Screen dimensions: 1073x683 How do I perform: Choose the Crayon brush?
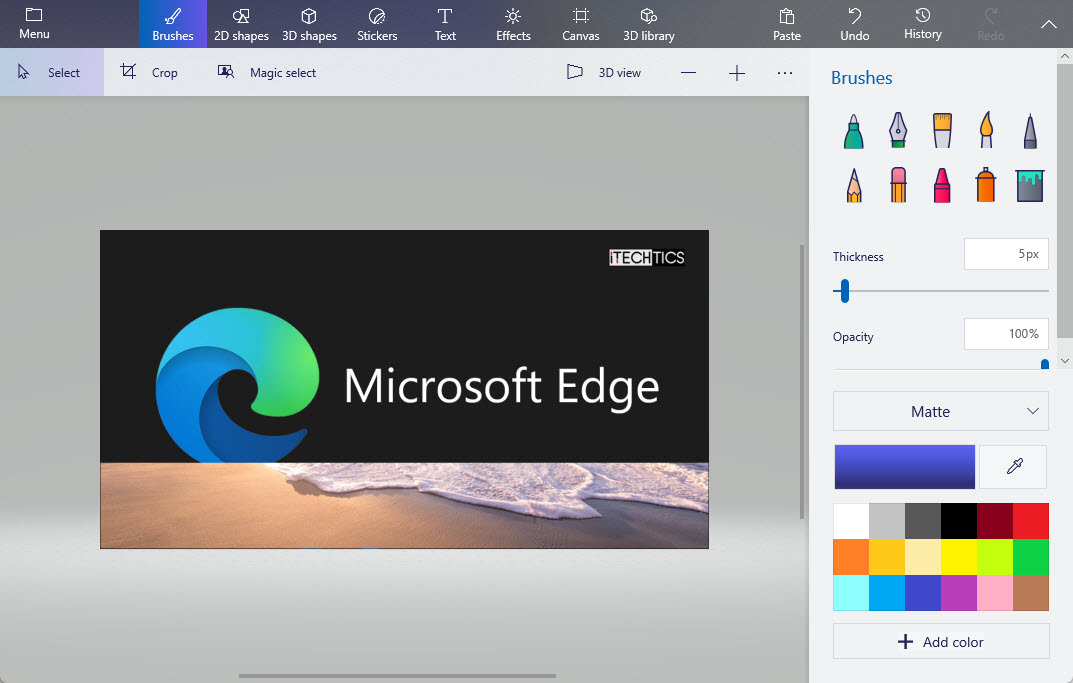coord(942,185)
